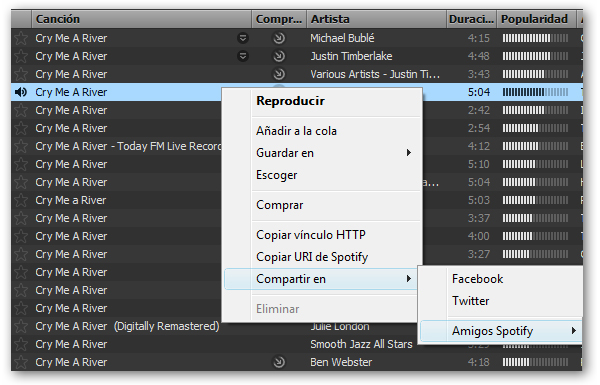The height and width of the screenshot is (385, 600).
Task: Open the dropdown arrow beside Justin Timberlake's track
Action: pyautogui.click(x=243, y=56)
